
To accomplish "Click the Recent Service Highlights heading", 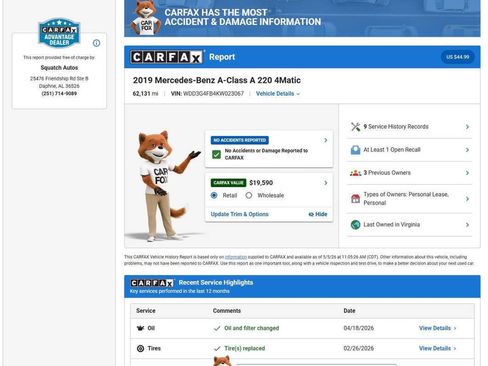I will (x=216, y=283).
